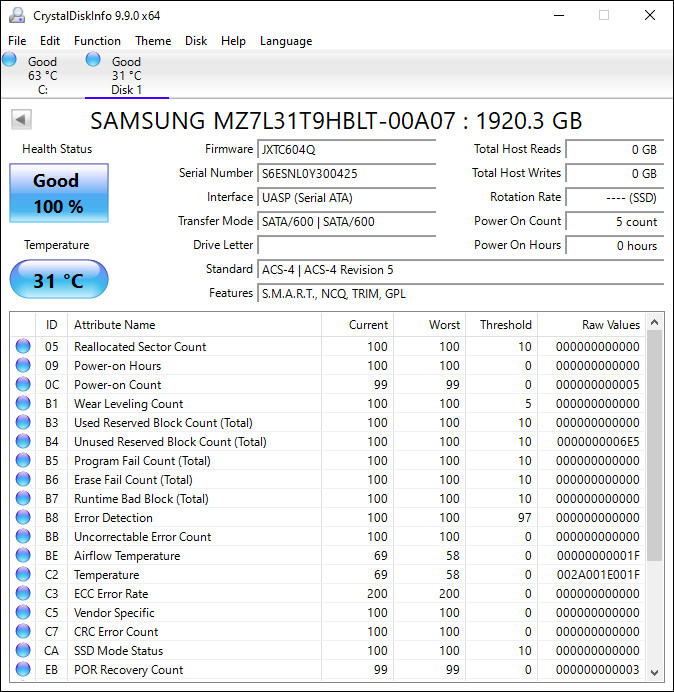Open the Theme menu
The height and width of the screenshot is (692, 674).
(153, 41)
